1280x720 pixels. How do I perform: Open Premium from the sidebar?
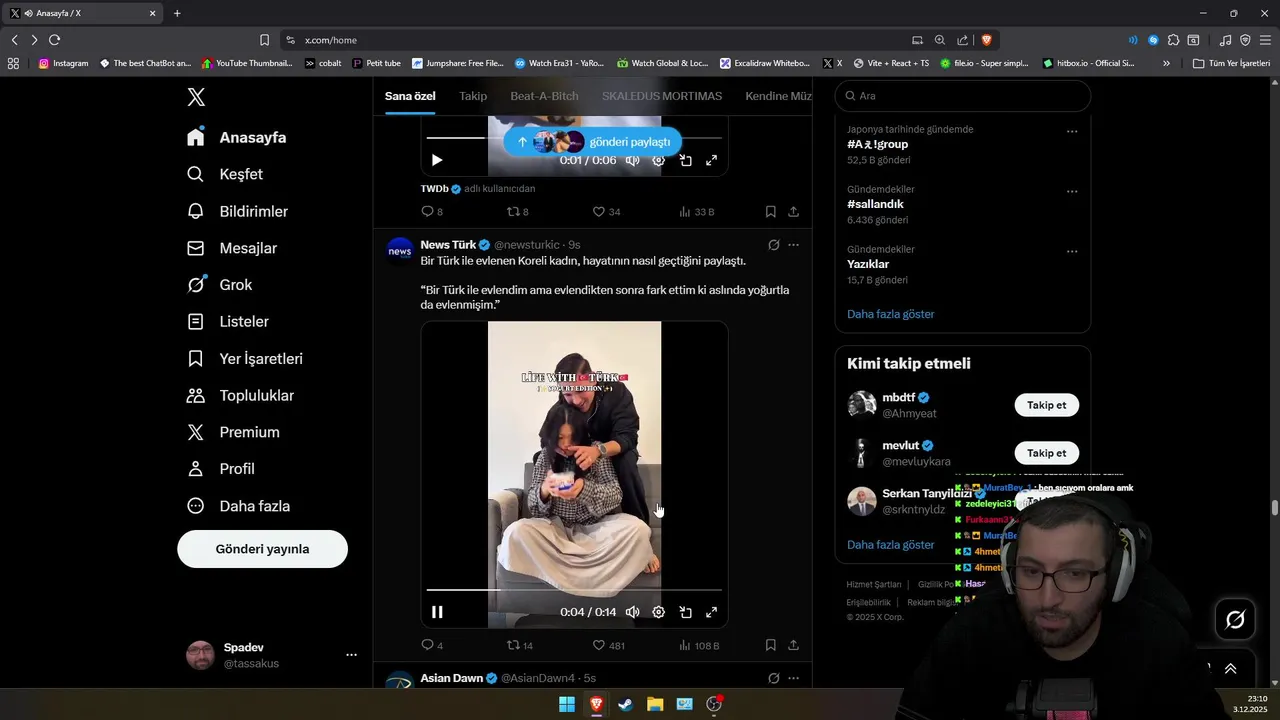233,432
